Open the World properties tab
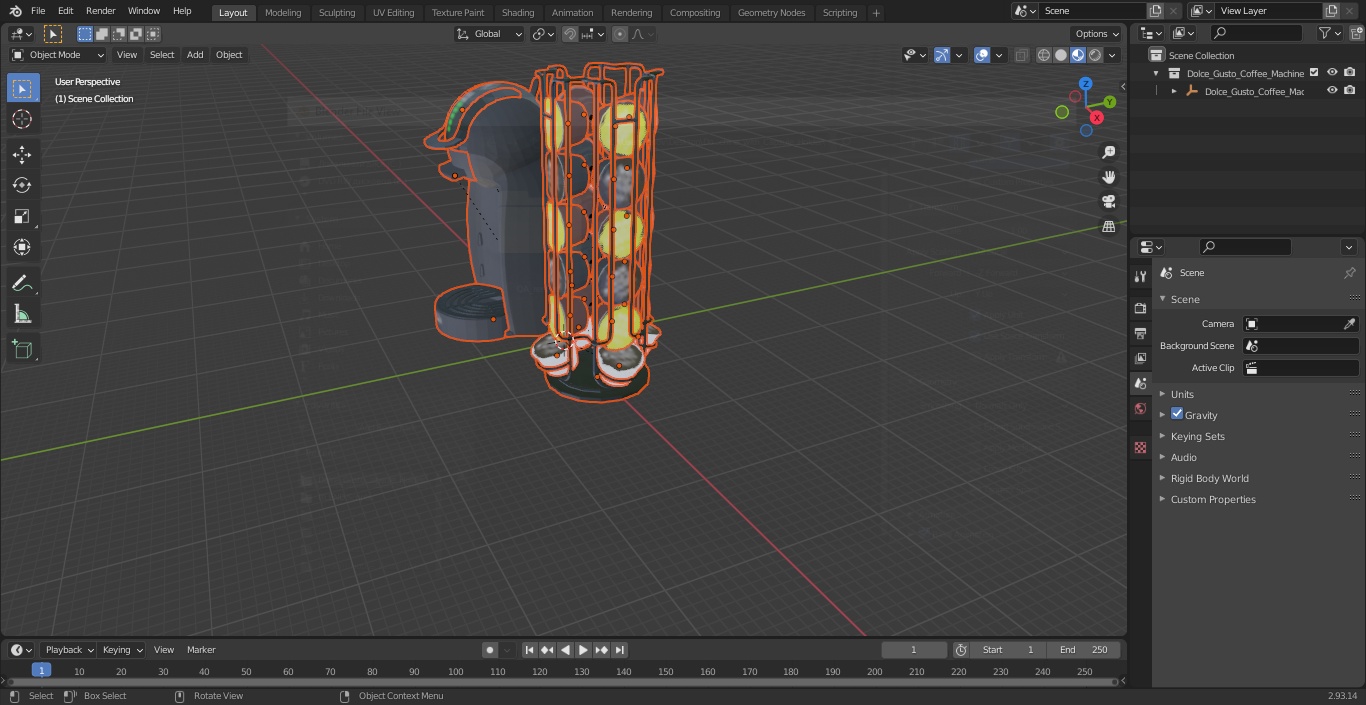 point(1140,408)
